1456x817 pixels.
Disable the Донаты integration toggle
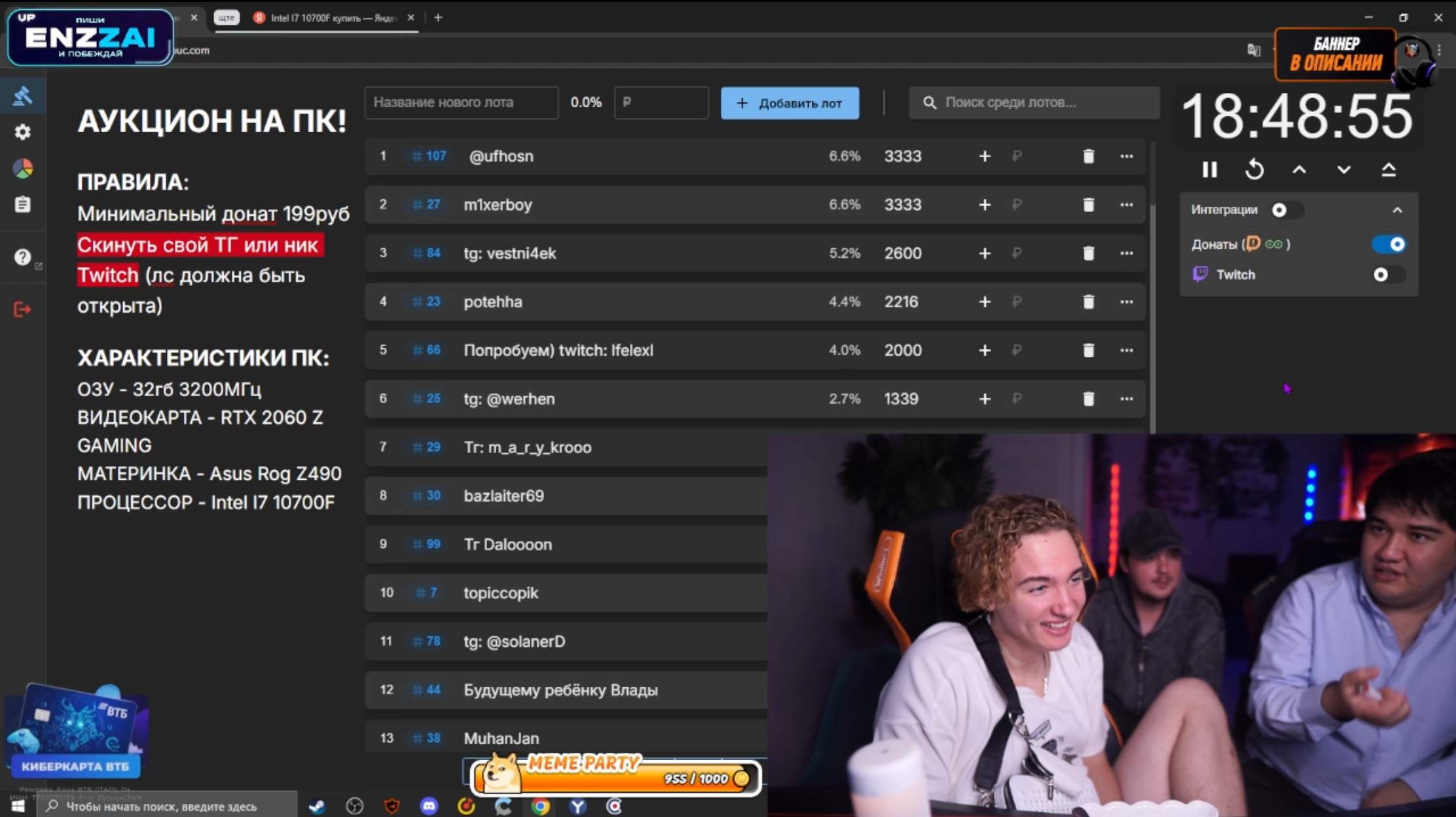coord(1389,244)
